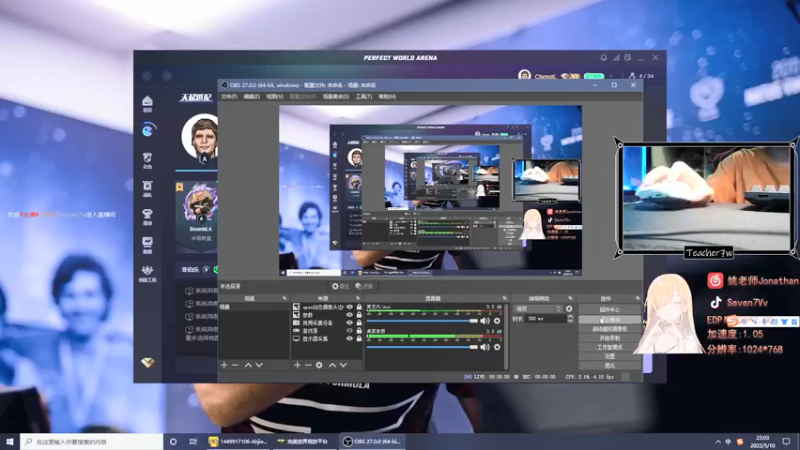
Task: Open the statistics chart icon in Arena sidebar
Action: [x=147, y=244]
